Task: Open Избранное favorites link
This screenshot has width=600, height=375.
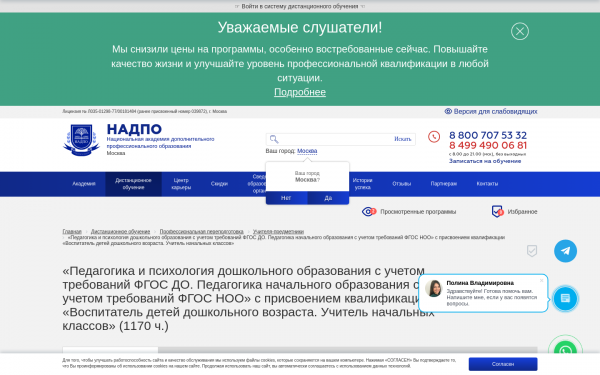Action: click(522, 212)
